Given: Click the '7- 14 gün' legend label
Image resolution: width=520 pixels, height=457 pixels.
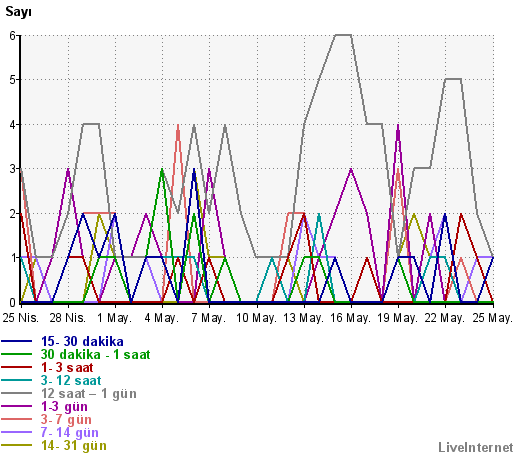Looking at the screenshot, I should [70, 432].
